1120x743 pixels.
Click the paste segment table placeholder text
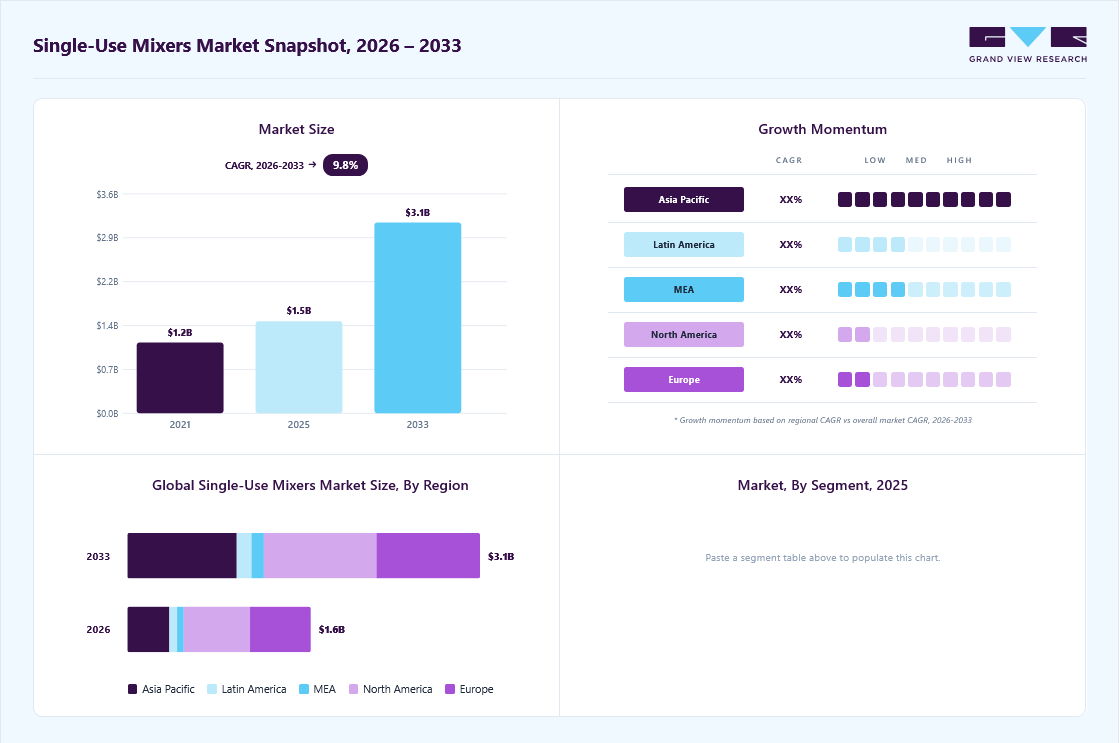(x=822, y=558)
